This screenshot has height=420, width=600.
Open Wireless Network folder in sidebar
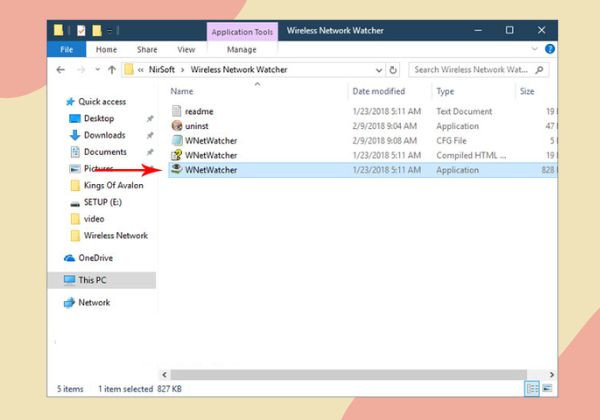(x=116, y=236)
